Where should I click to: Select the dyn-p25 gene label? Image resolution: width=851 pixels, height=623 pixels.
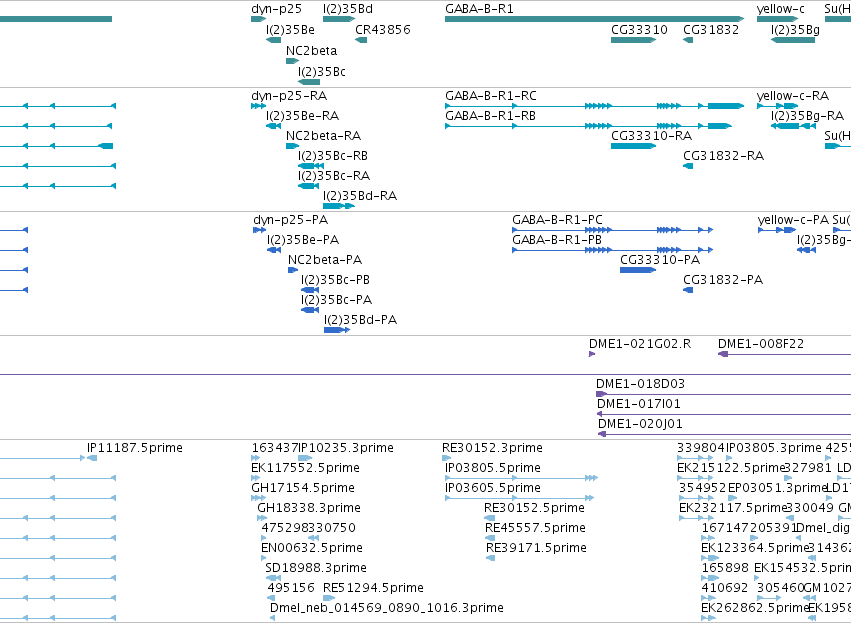276,9
